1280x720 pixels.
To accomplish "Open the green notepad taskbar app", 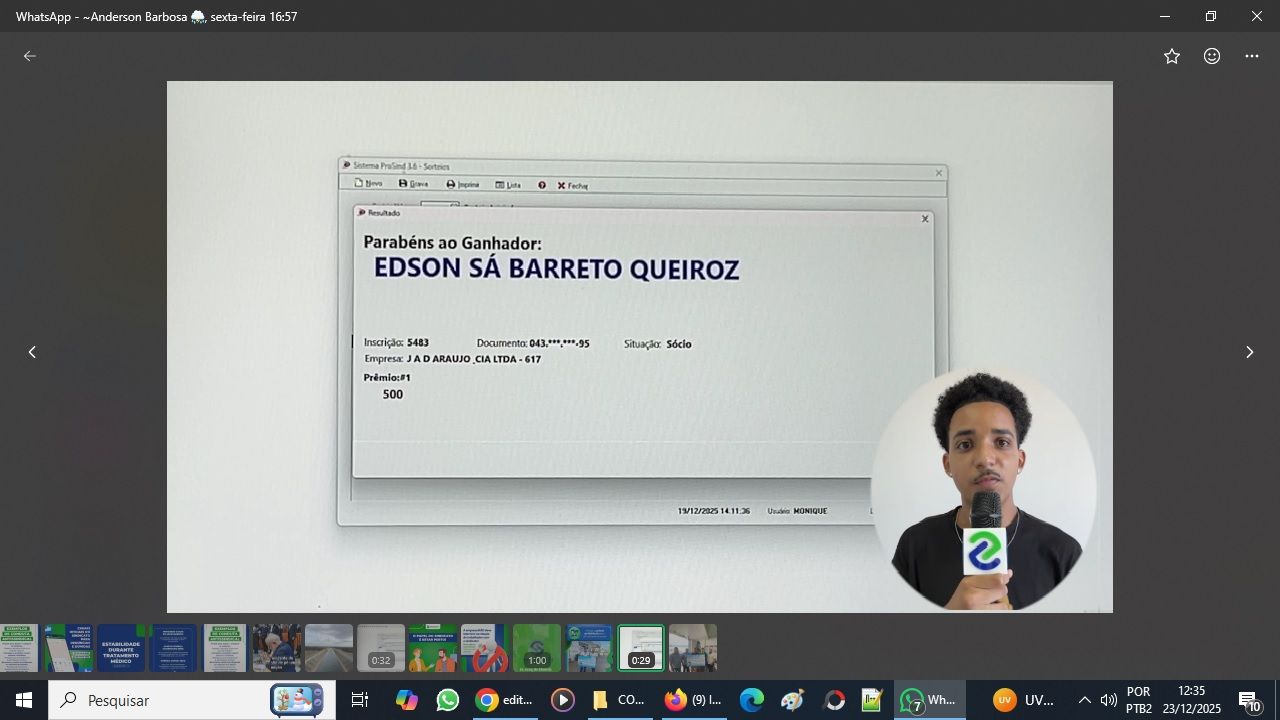I will [872, 700].
